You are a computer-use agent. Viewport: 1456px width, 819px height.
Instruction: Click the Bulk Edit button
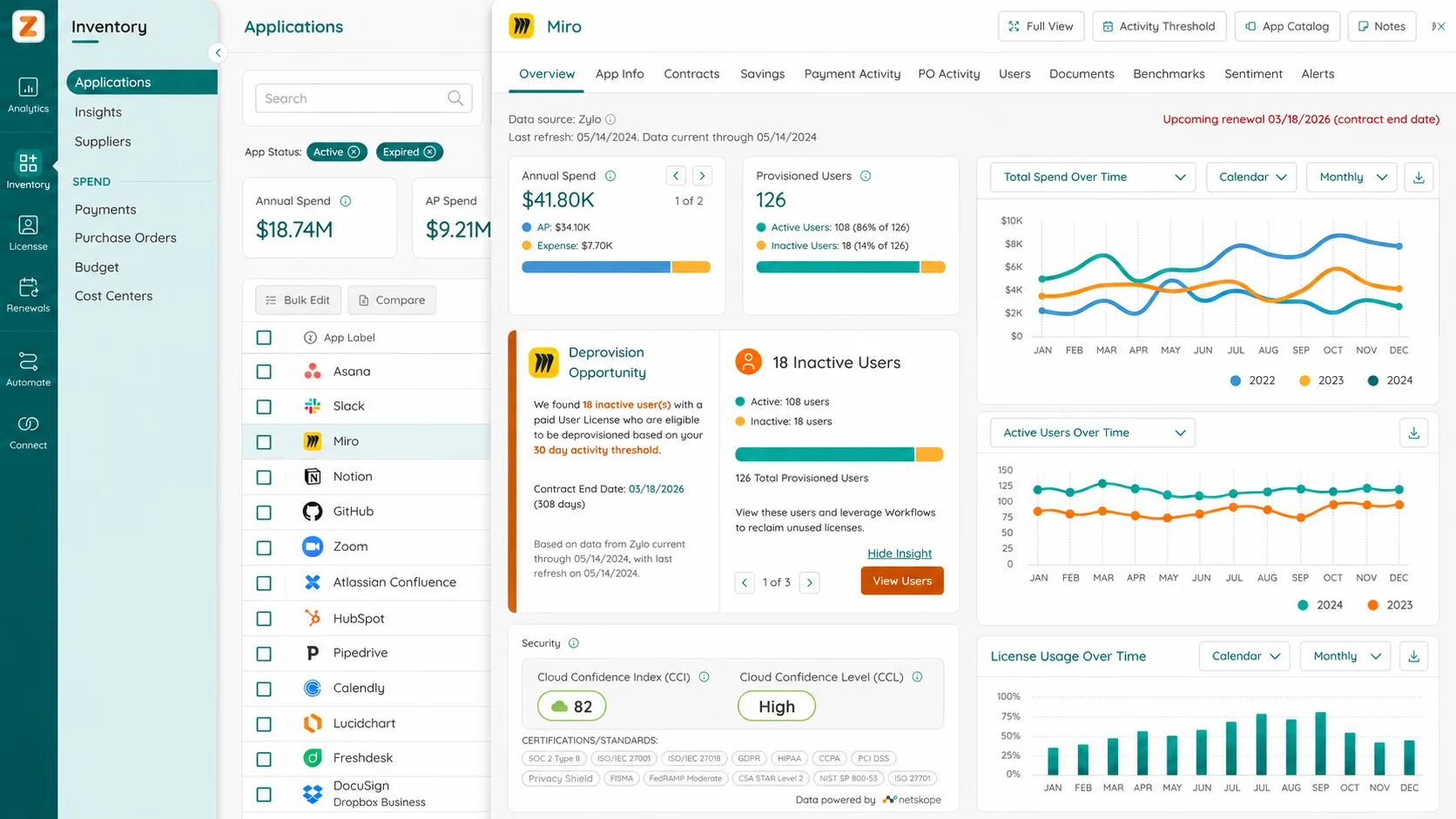pyautogui.click(x=298, y=300)
